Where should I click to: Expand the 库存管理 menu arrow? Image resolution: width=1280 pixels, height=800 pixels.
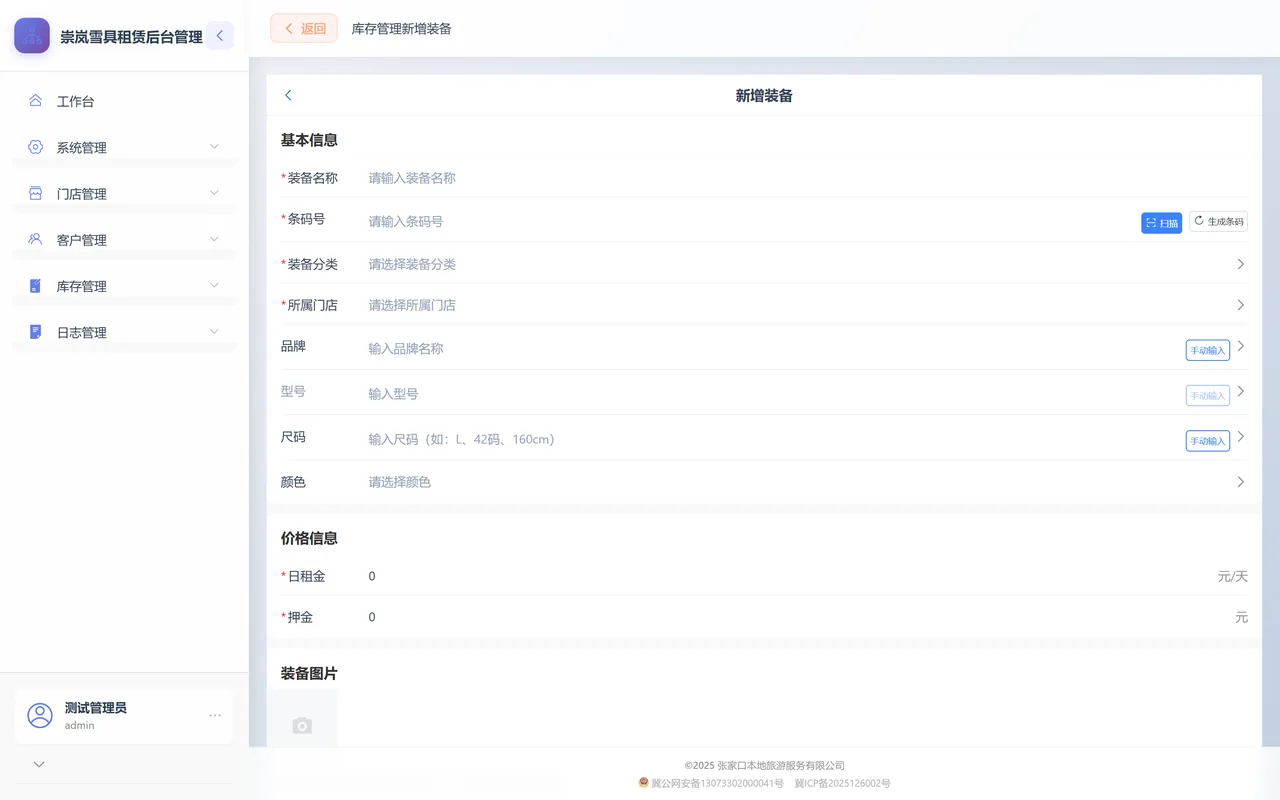[214, 286]
